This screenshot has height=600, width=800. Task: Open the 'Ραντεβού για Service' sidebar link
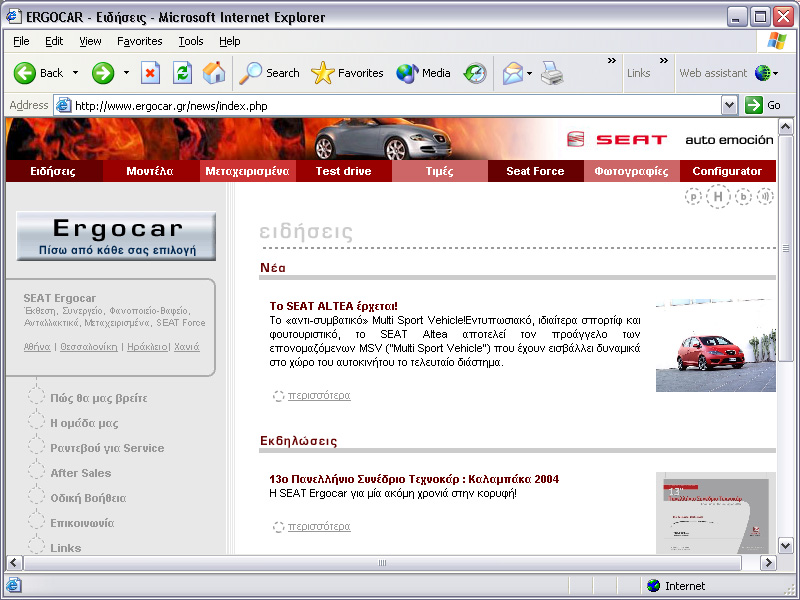(x=107, y=448)
